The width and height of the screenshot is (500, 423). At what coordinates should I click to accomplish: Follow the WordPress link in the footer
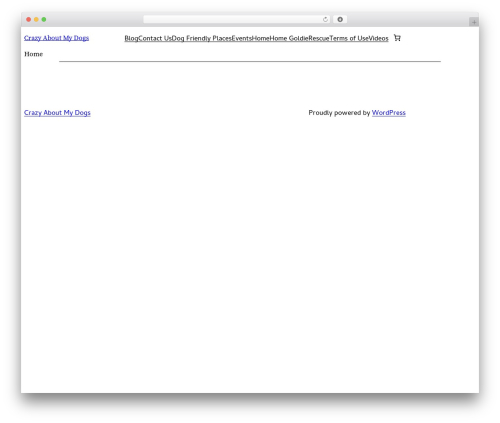389,113
